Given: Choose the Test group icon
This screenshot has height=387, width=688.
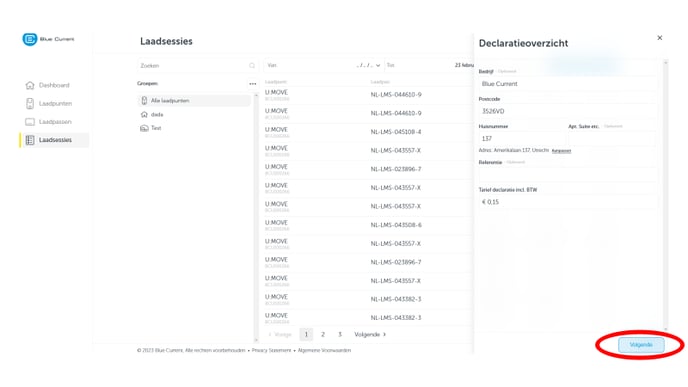Looking at the screenshot, I should tap(144, 128).
